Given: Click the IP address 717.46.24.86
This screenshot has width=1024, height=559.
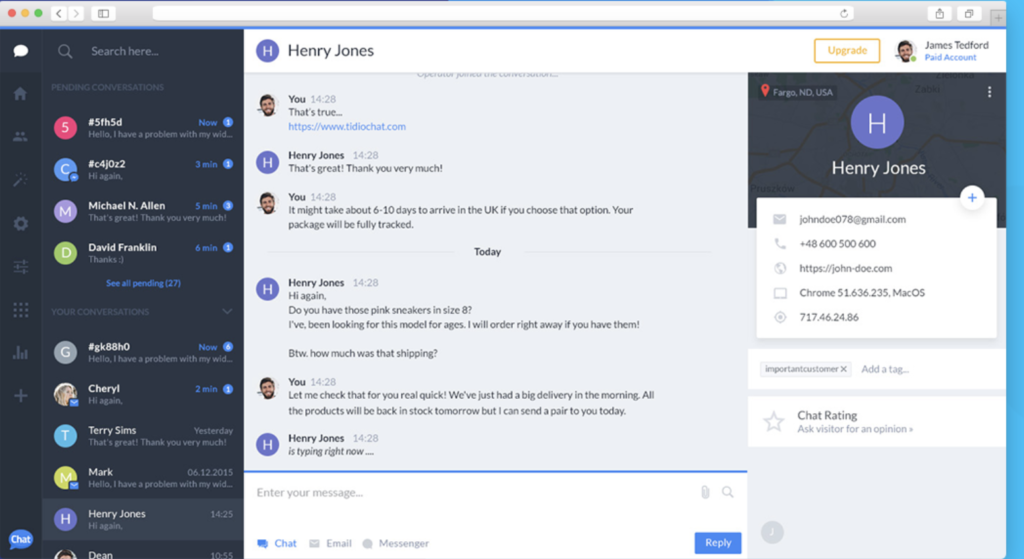Looking at the screenshot, I should point(829,317).
